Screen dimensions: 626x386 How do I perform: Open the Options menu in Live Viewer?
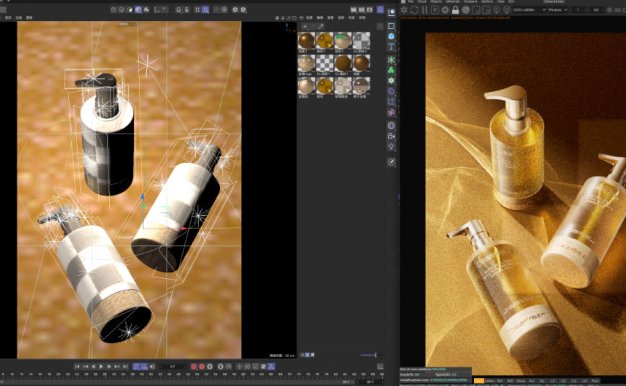tap(487, 2)
